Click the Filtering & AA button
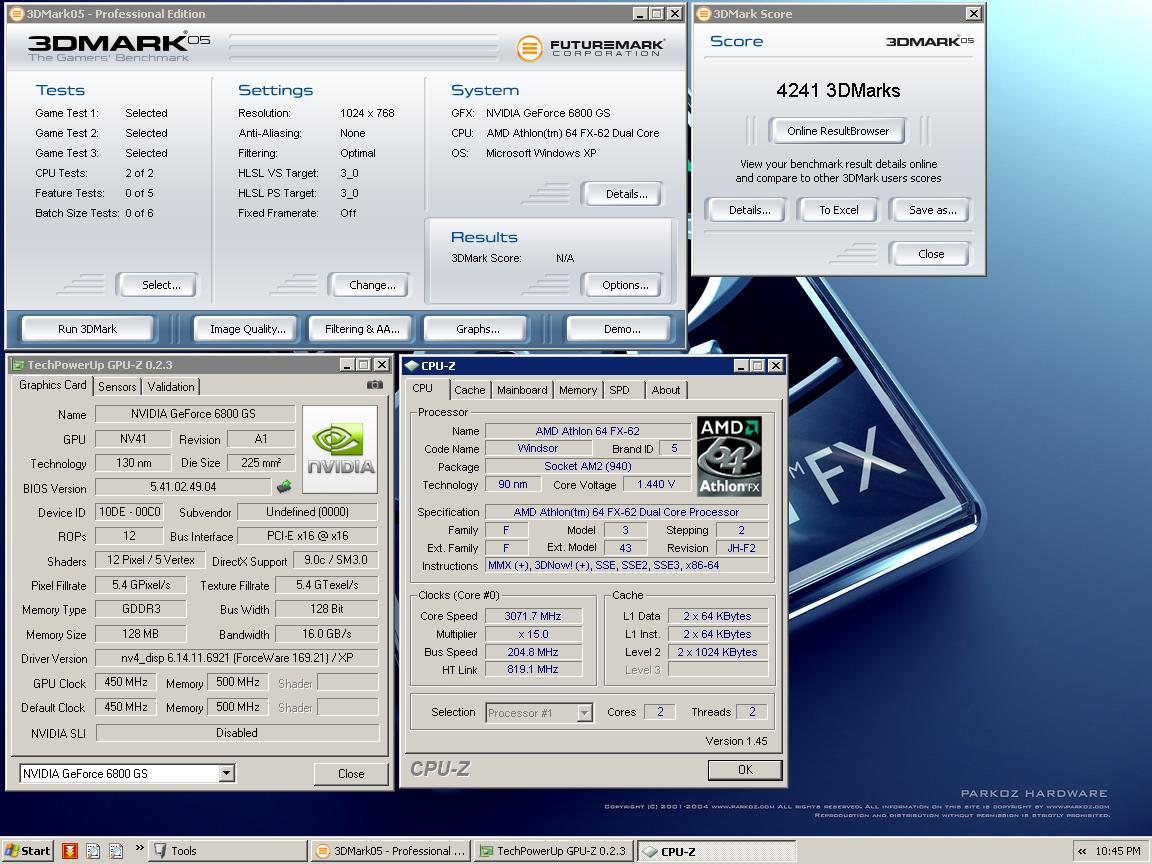Screen dimensions: 1152x864 pos(362,329)
